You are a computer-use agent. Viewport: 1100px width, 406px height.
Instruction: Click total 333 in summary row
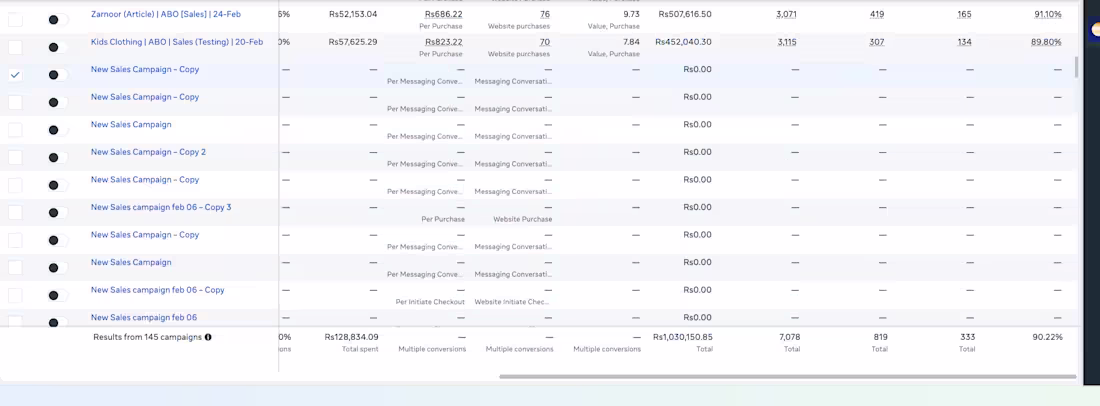(x=967, y=337)
